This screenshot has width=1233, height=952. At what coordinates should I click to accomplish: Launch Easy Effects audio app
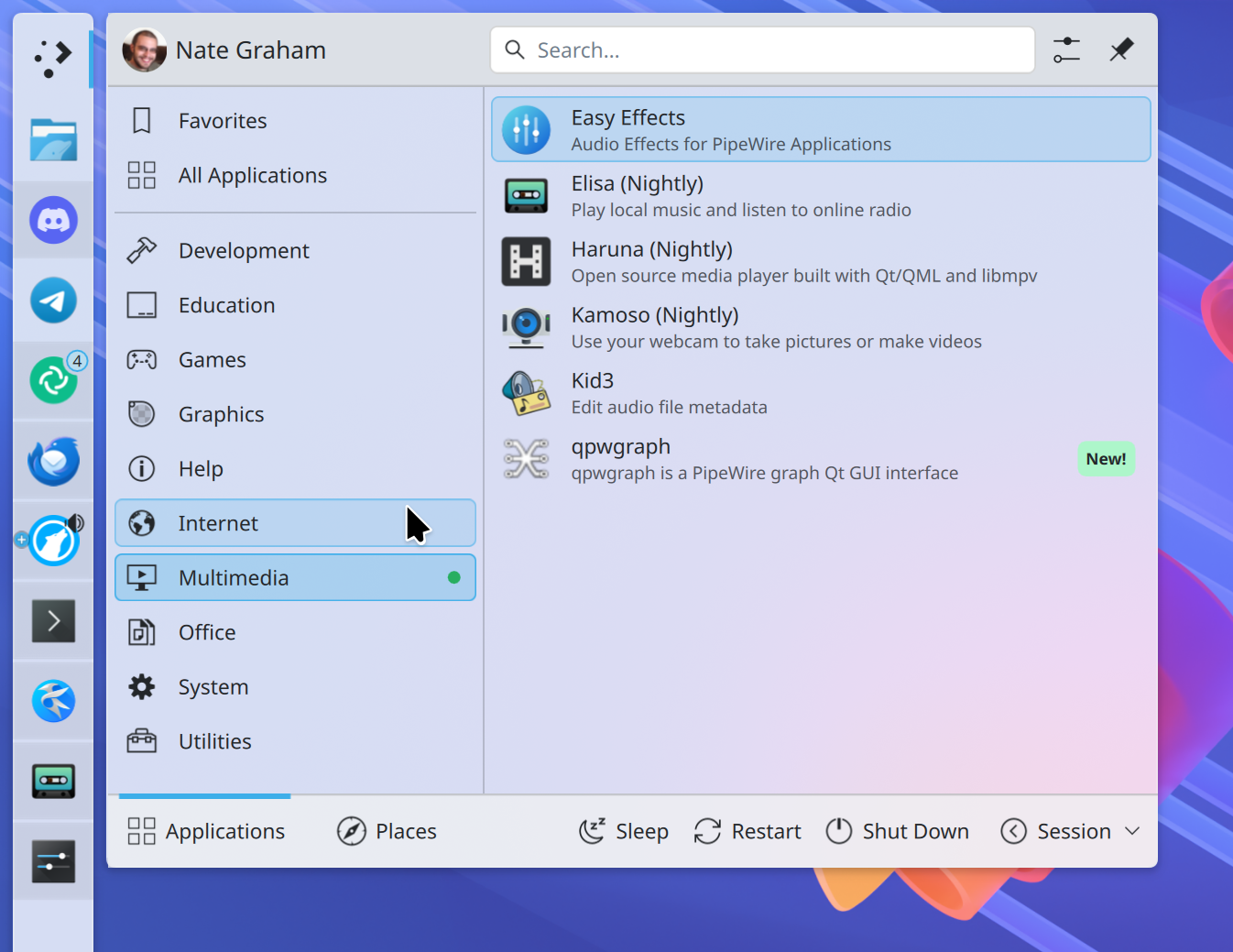(820, 130)
